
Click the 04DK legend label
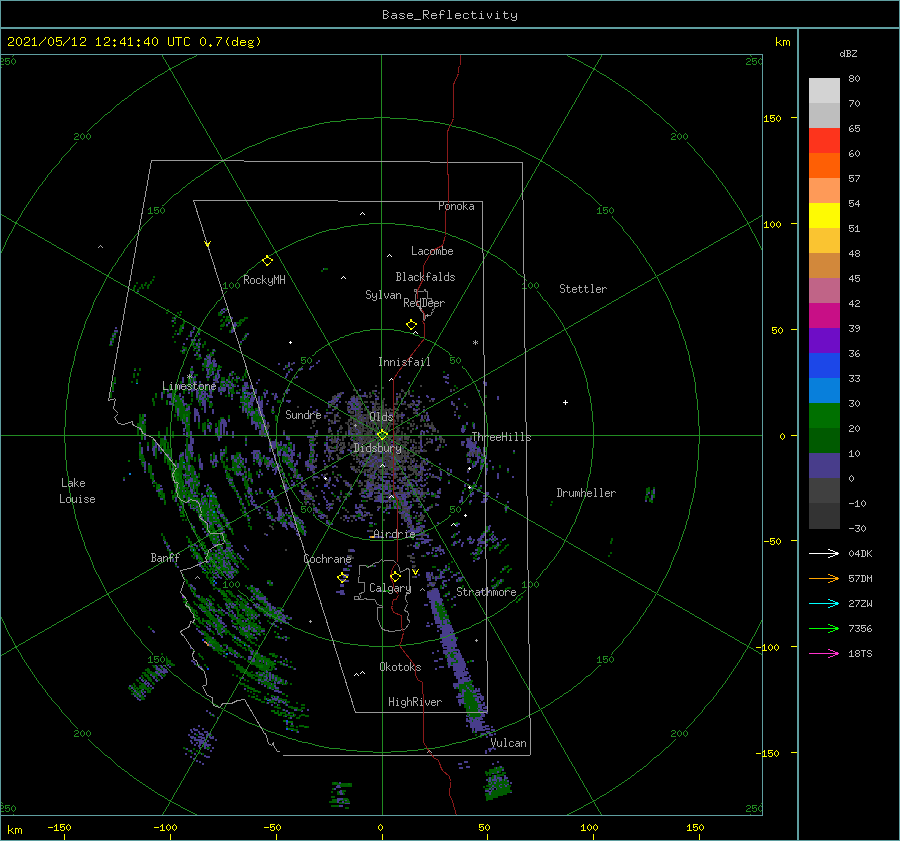(x=860, y=553)
